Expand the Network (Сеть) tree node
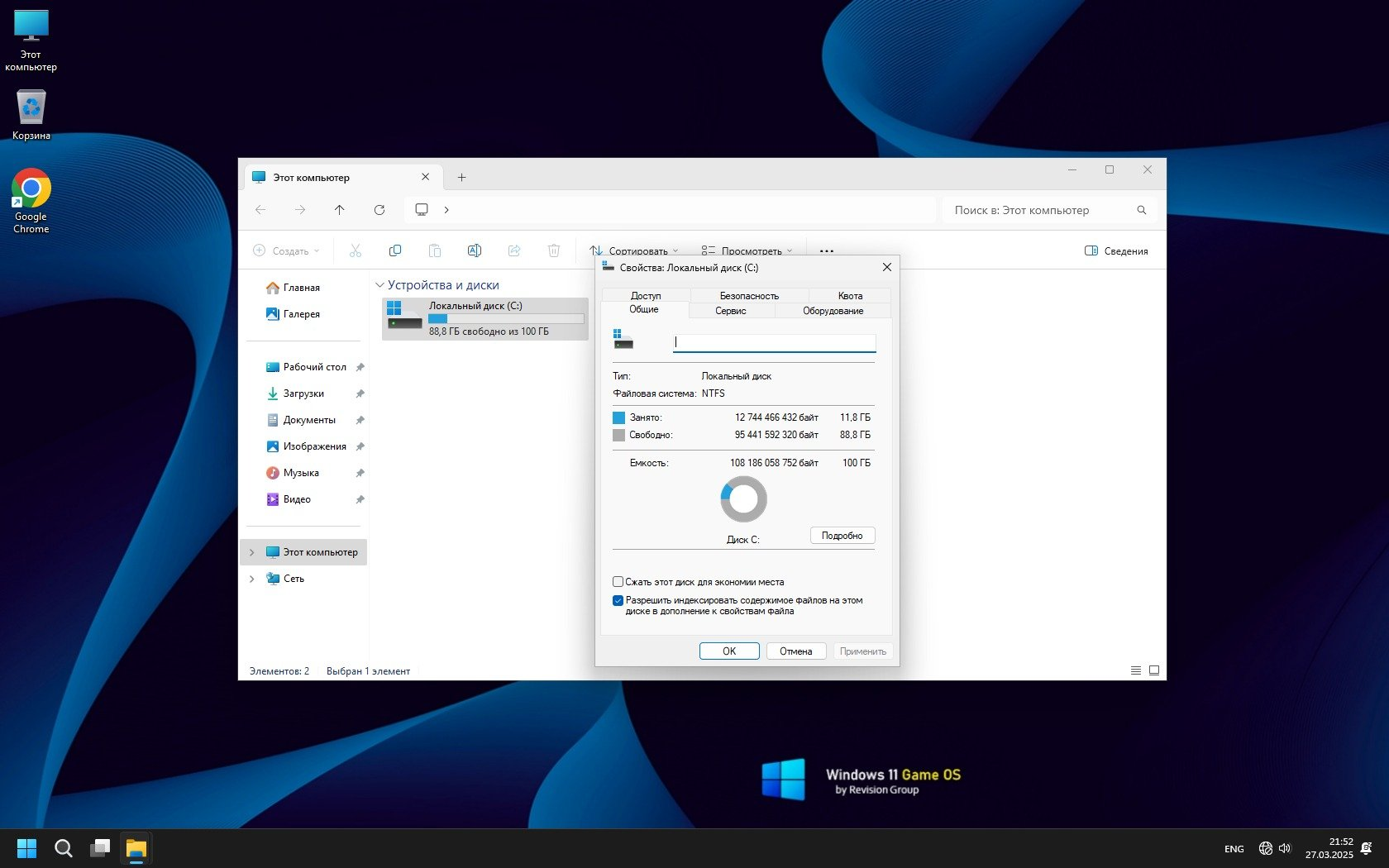This screenshot has width=1389, height=868. click(252, 579)
